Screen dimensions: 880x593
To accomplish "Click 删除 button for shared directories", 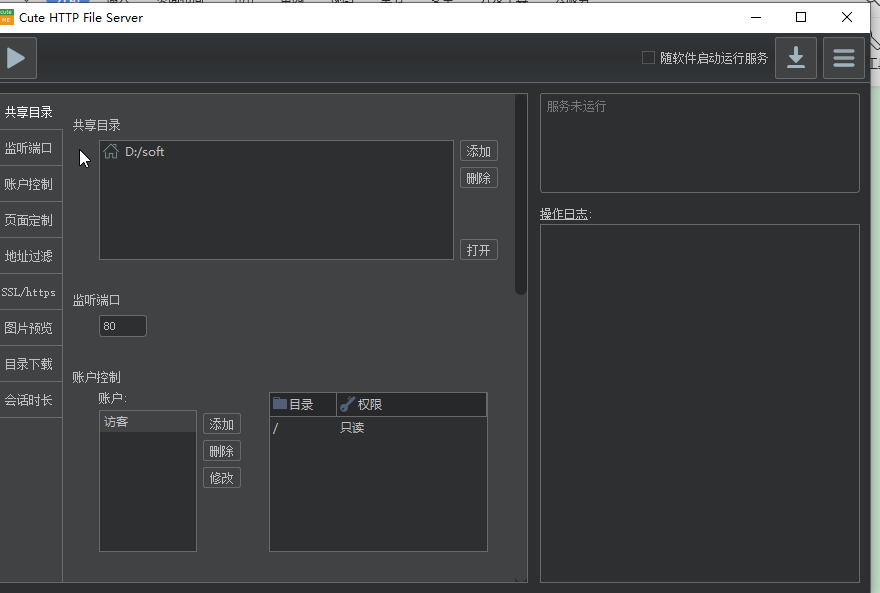I will click(479, 178).
